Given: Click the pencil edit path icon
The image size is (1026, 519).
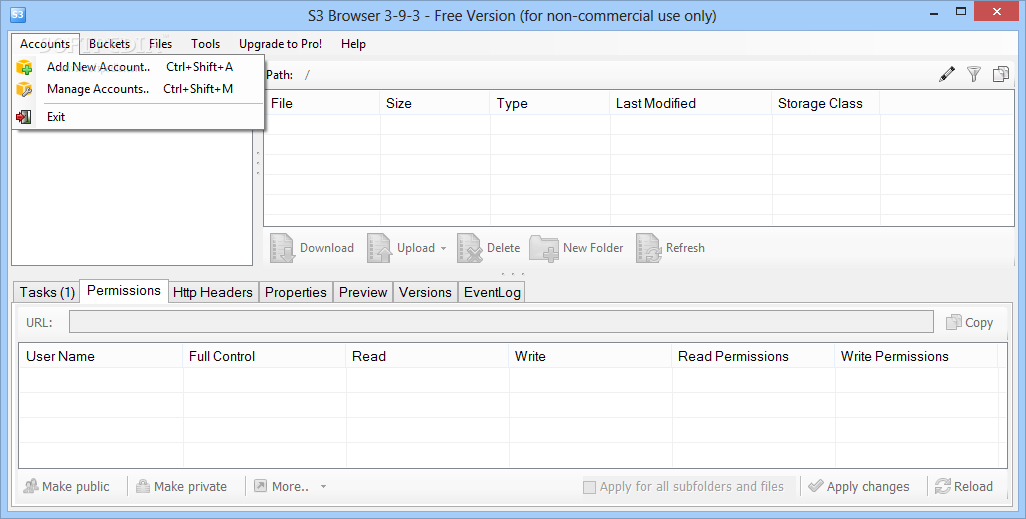Looking at the screenshot, I should coord(947,74).
